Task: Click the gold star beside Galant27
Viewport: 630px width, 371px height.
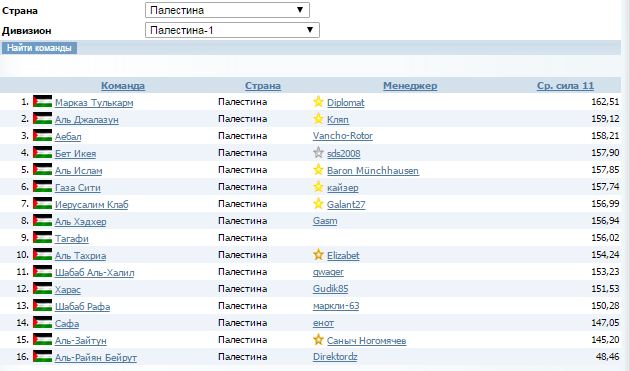Action: pyautogui.click(x=318, y=204)
